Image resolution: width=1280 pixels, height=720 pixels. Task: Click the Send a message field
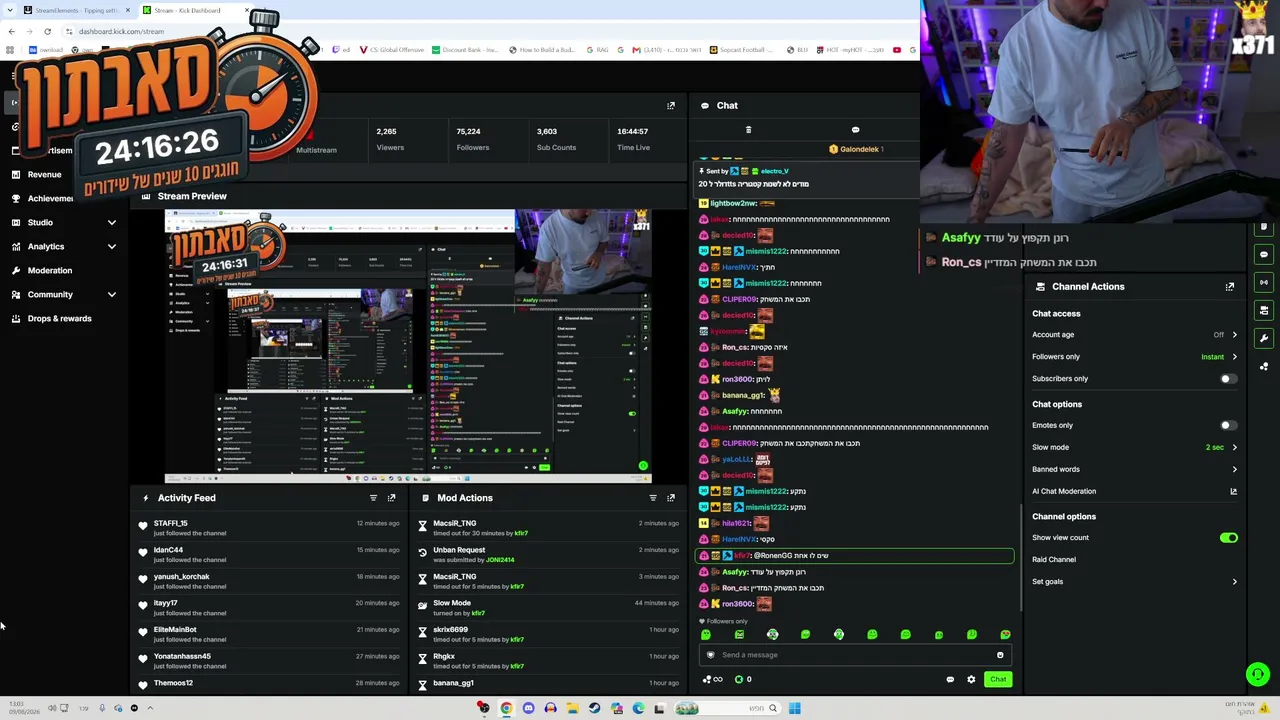tap(855, 655)
